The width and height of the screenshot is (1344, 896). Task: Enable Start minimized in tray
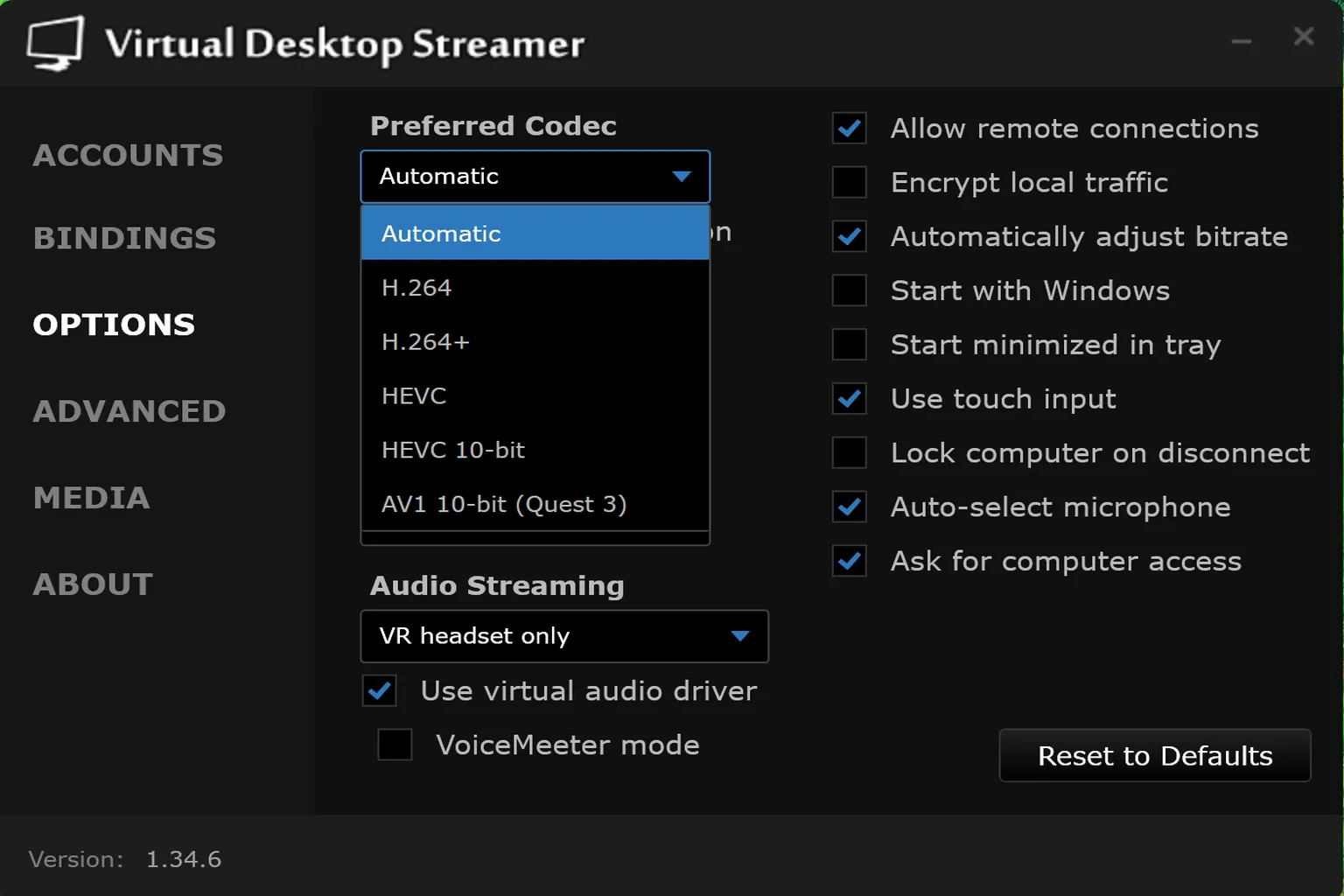coord(849,344)
